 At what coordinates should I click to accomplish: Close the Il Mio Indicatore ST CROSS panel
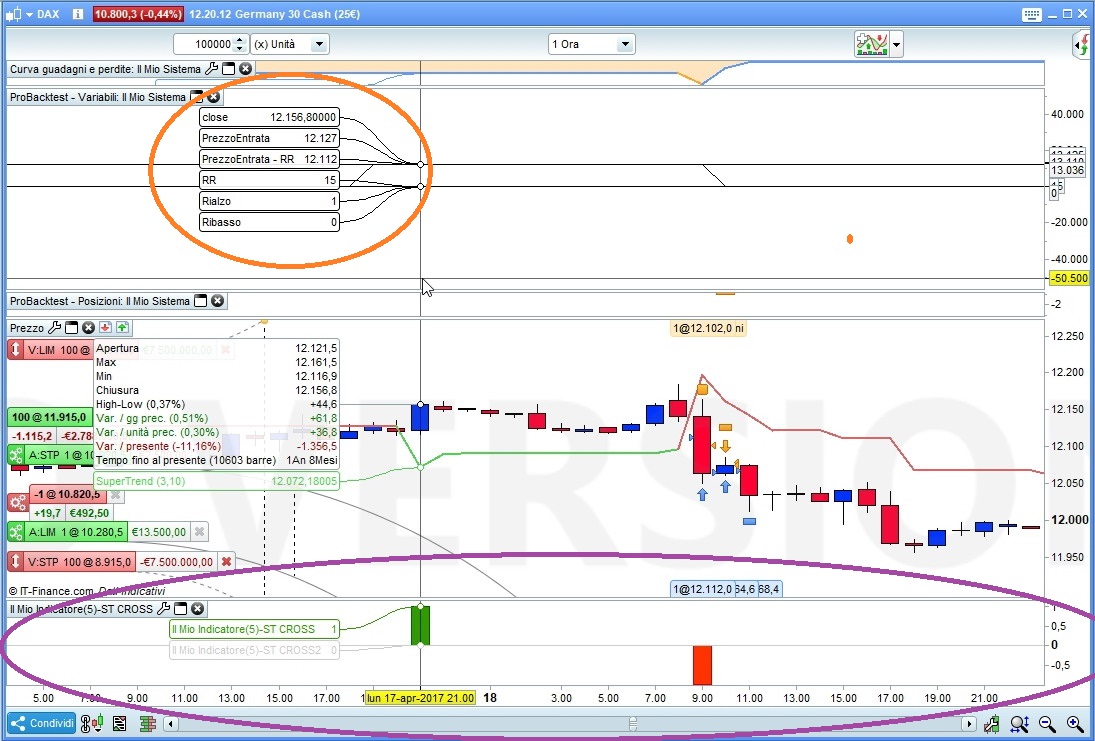tap(198, 609)
